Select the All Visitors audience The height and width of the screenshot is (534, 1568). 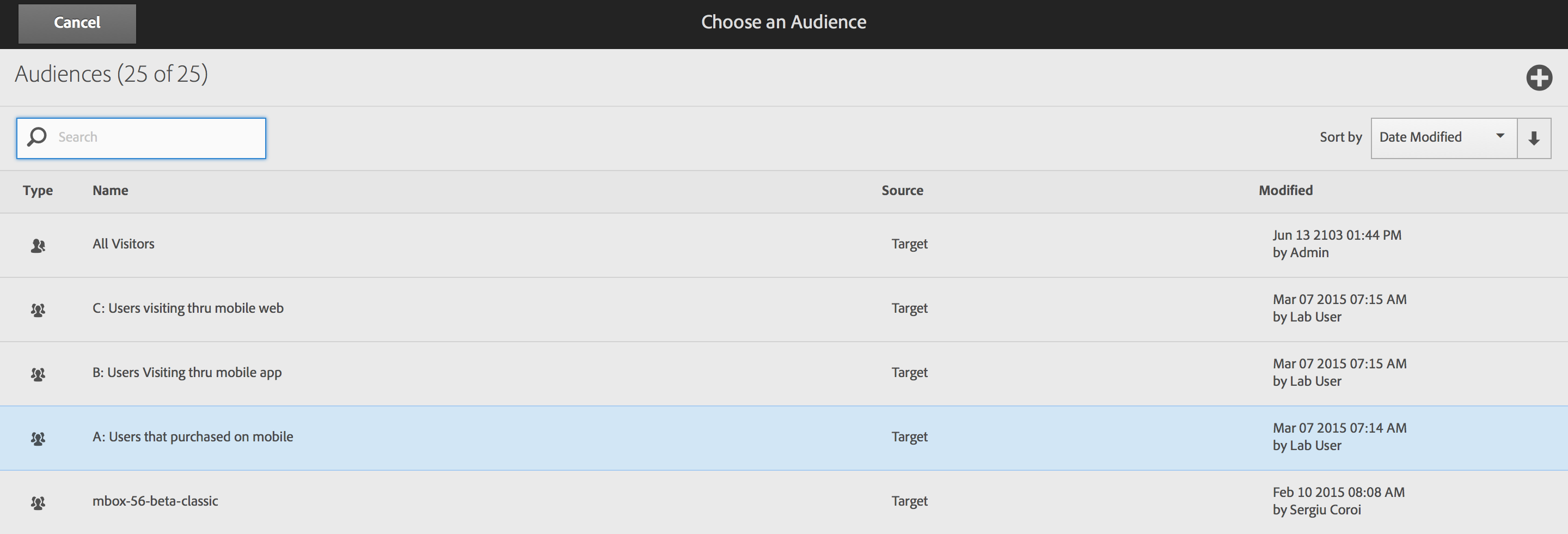[124, 244]
